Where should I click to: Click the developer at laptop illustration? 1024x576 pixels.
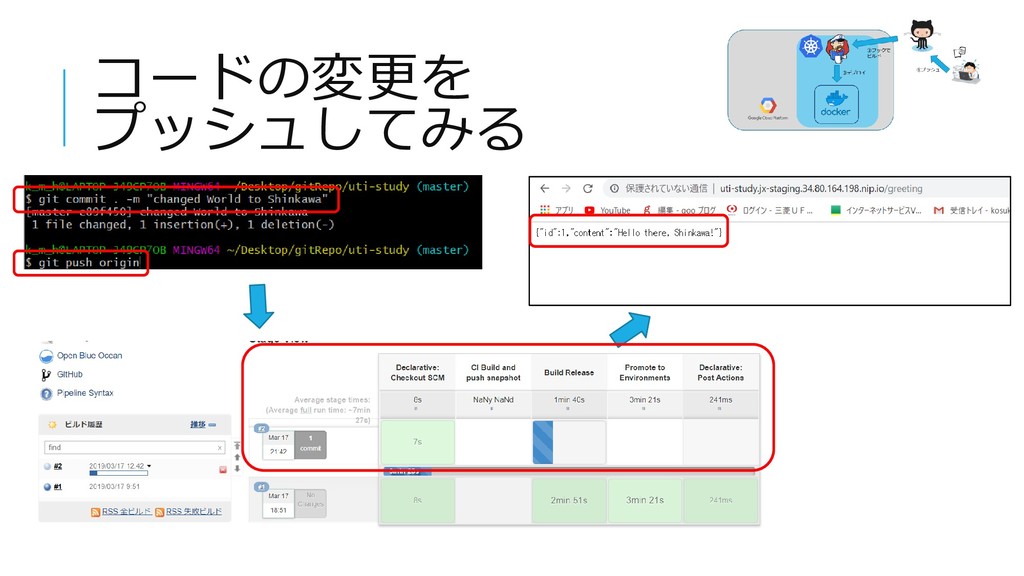point(966,71)
